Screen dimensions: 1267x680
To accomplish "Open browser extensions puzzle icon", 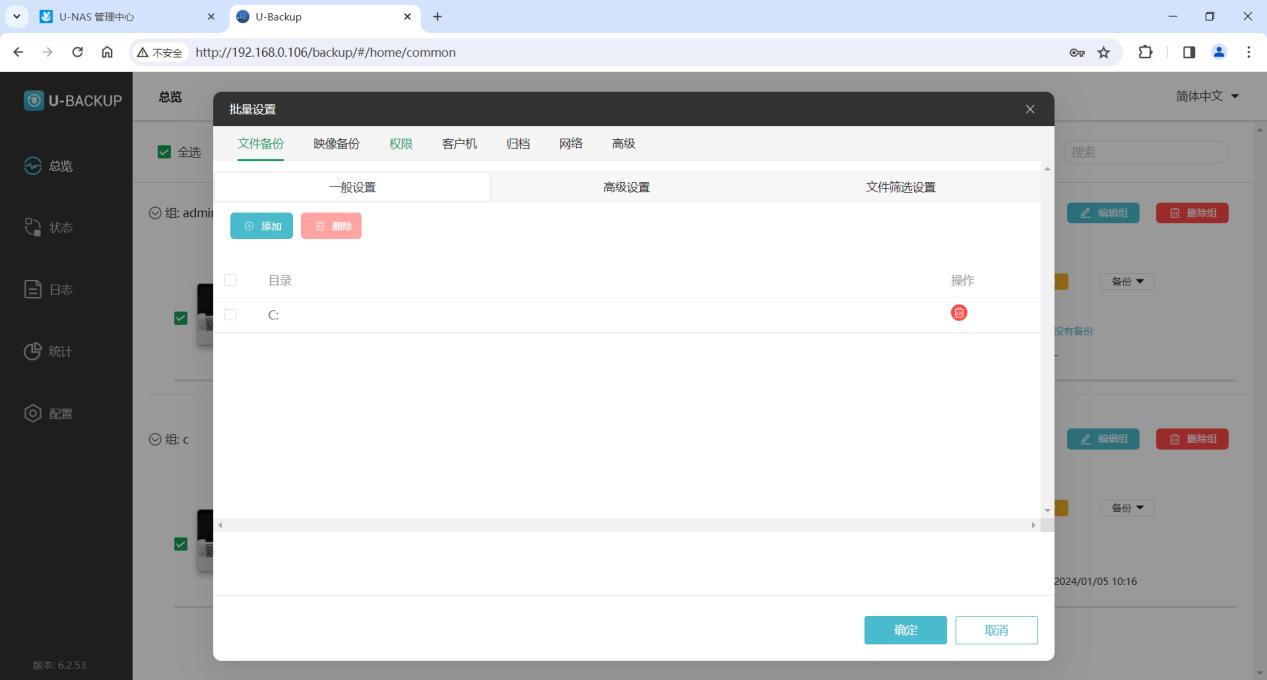I will [x=1146, y=52].
